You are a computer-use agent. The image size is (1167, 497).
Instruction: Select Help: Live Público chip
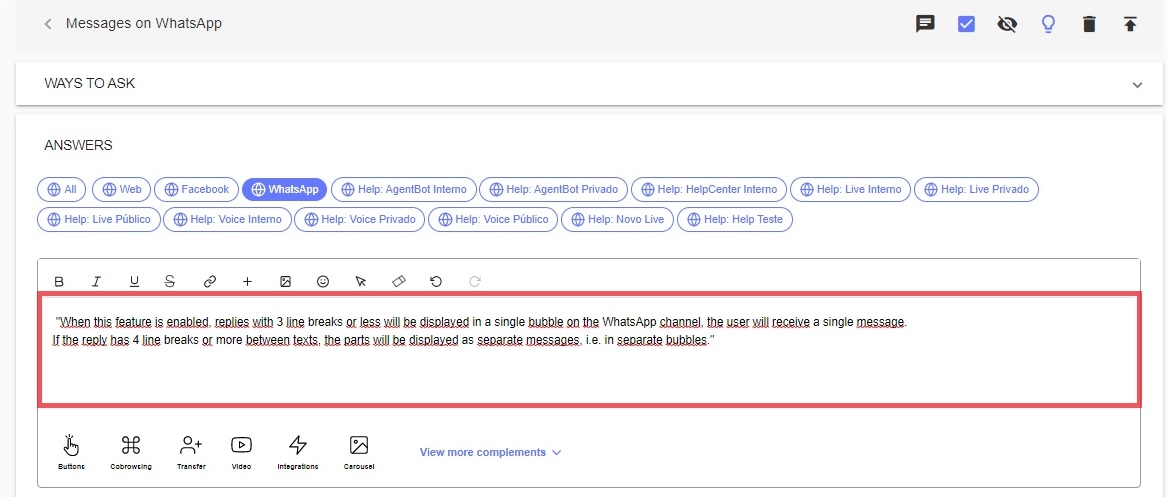click(98, 219)
